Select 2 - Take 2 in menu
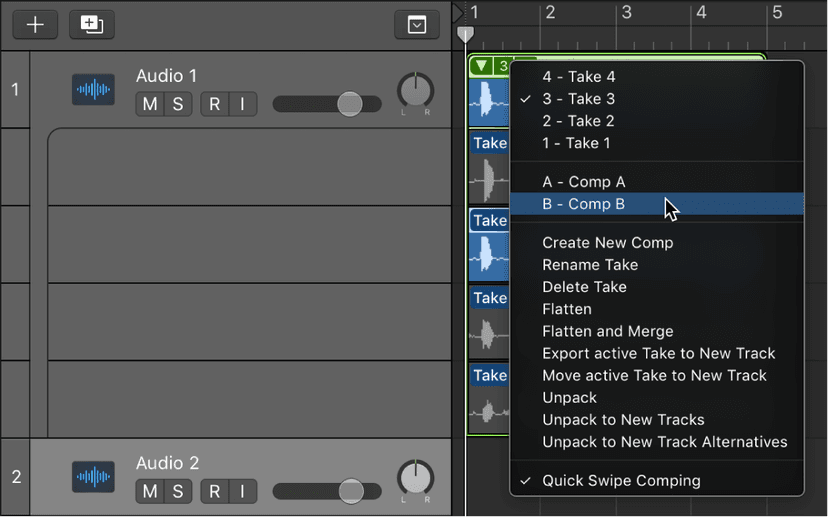828x518 pixels. tap(657, 121)
